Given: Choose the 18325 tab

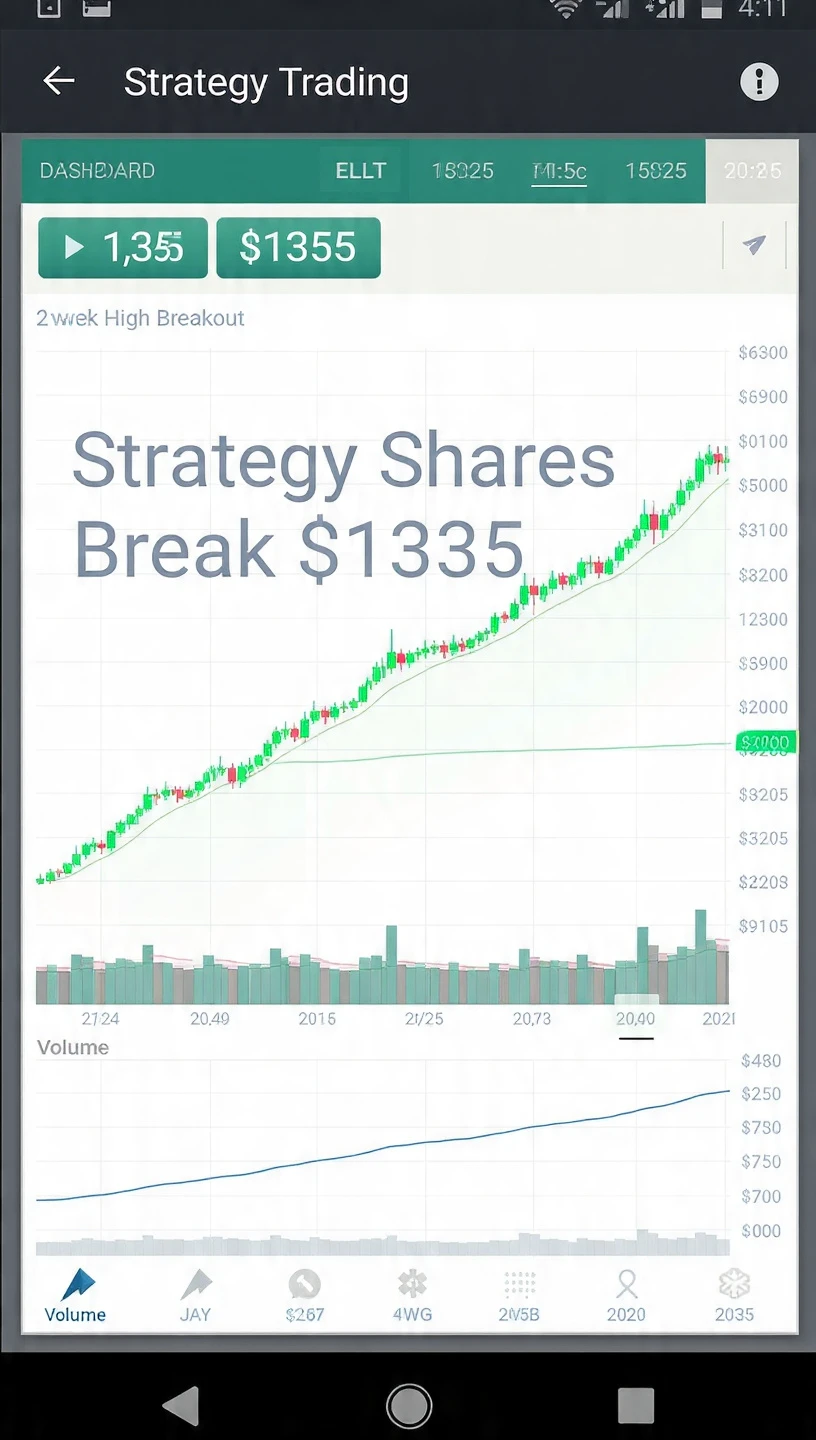Looking at the screenshot, I should click(x=463, y=171).
